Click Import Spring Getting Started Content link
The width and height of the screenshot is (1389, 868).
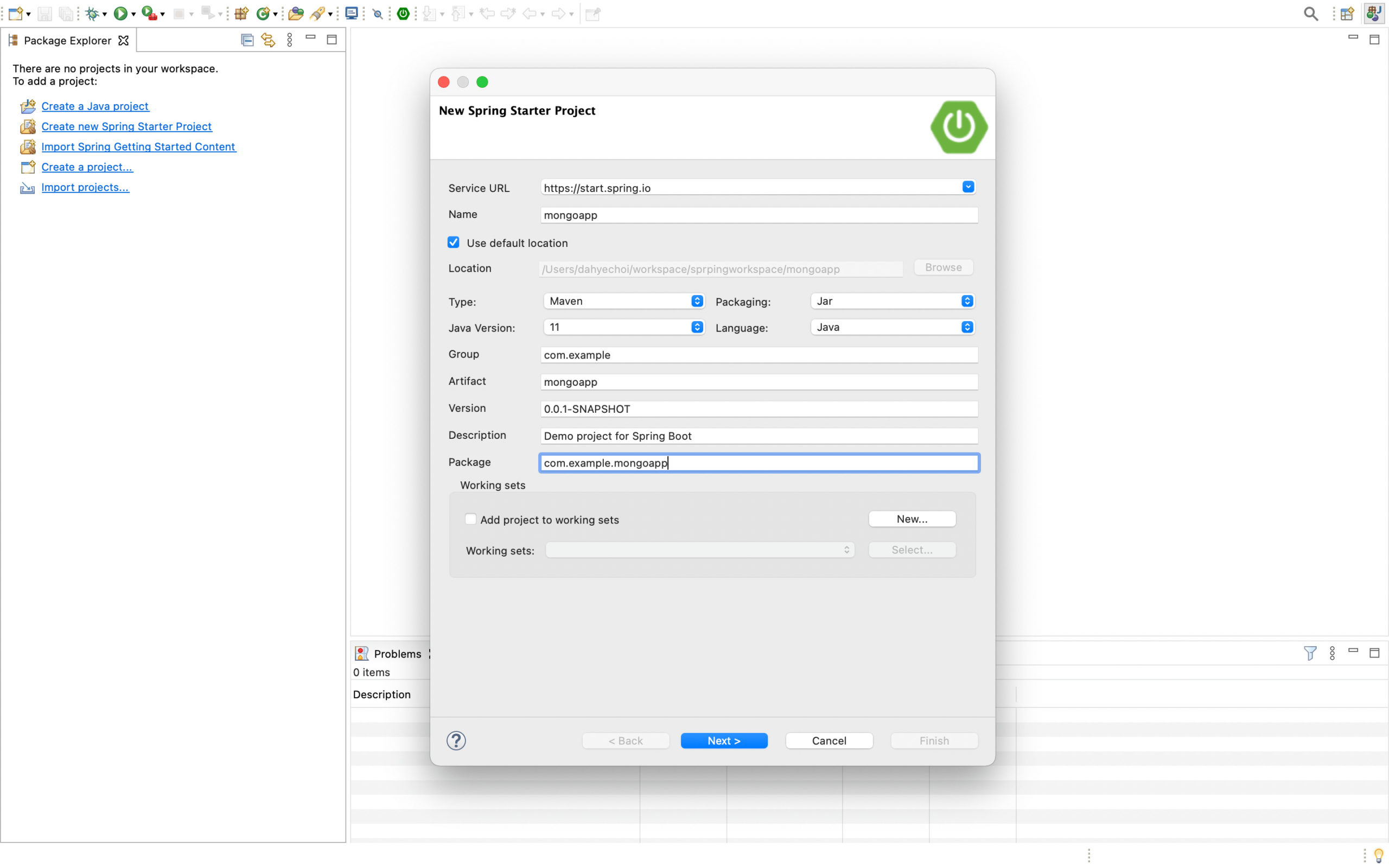click(x=138, y=147)
